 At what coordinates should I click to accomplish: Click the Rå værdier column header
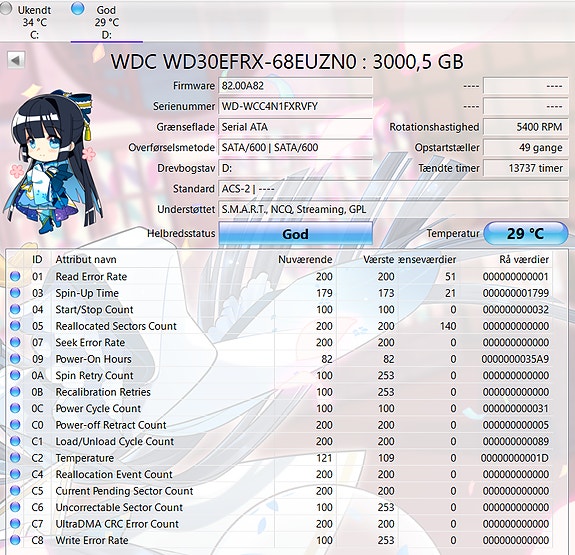[x=524, y=259]
